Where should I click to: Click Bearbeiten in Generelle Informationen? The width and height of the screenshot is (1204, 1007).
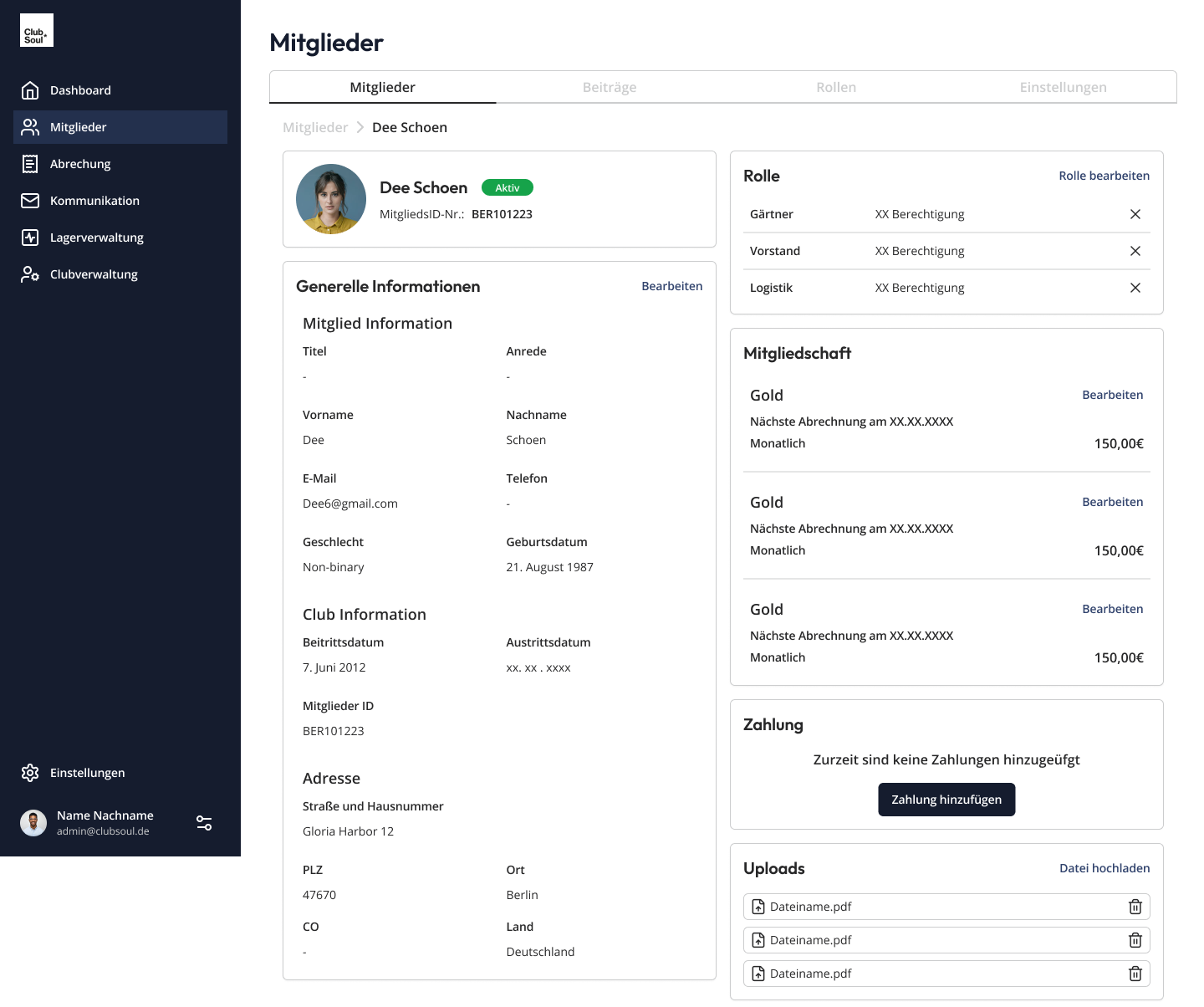click(671, 286)
